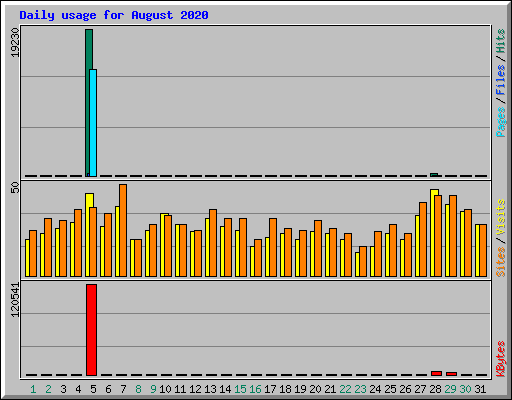Click day label 11 on the x-axis
512x400 pixels.
pyautogui.click(x=180, y=389)
